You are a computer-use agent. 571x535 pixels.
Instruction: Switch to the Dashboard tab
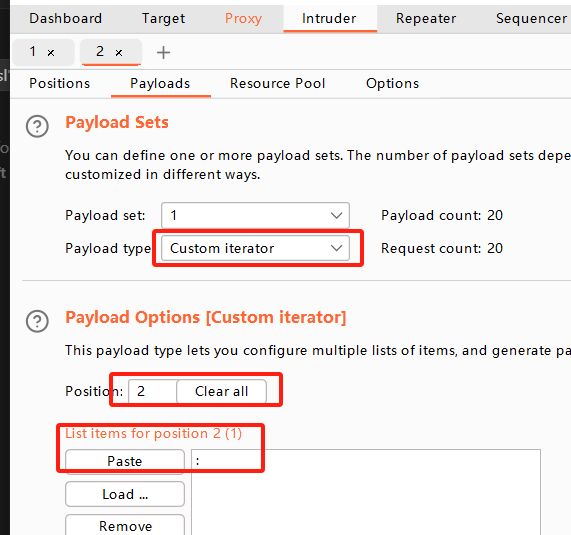click(66, 19)
